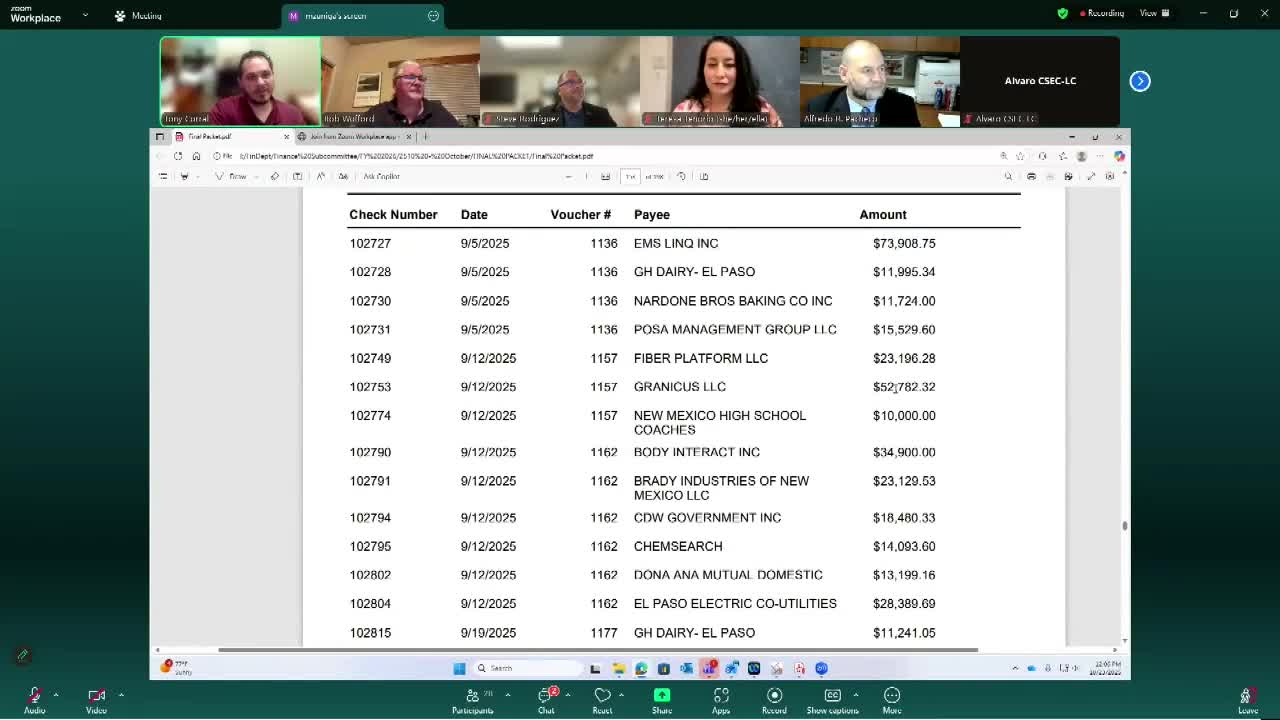Expand the Chat options caret
Viewport: 1280px width, 720px height.
pyautogui.click(x=568, y=694)
